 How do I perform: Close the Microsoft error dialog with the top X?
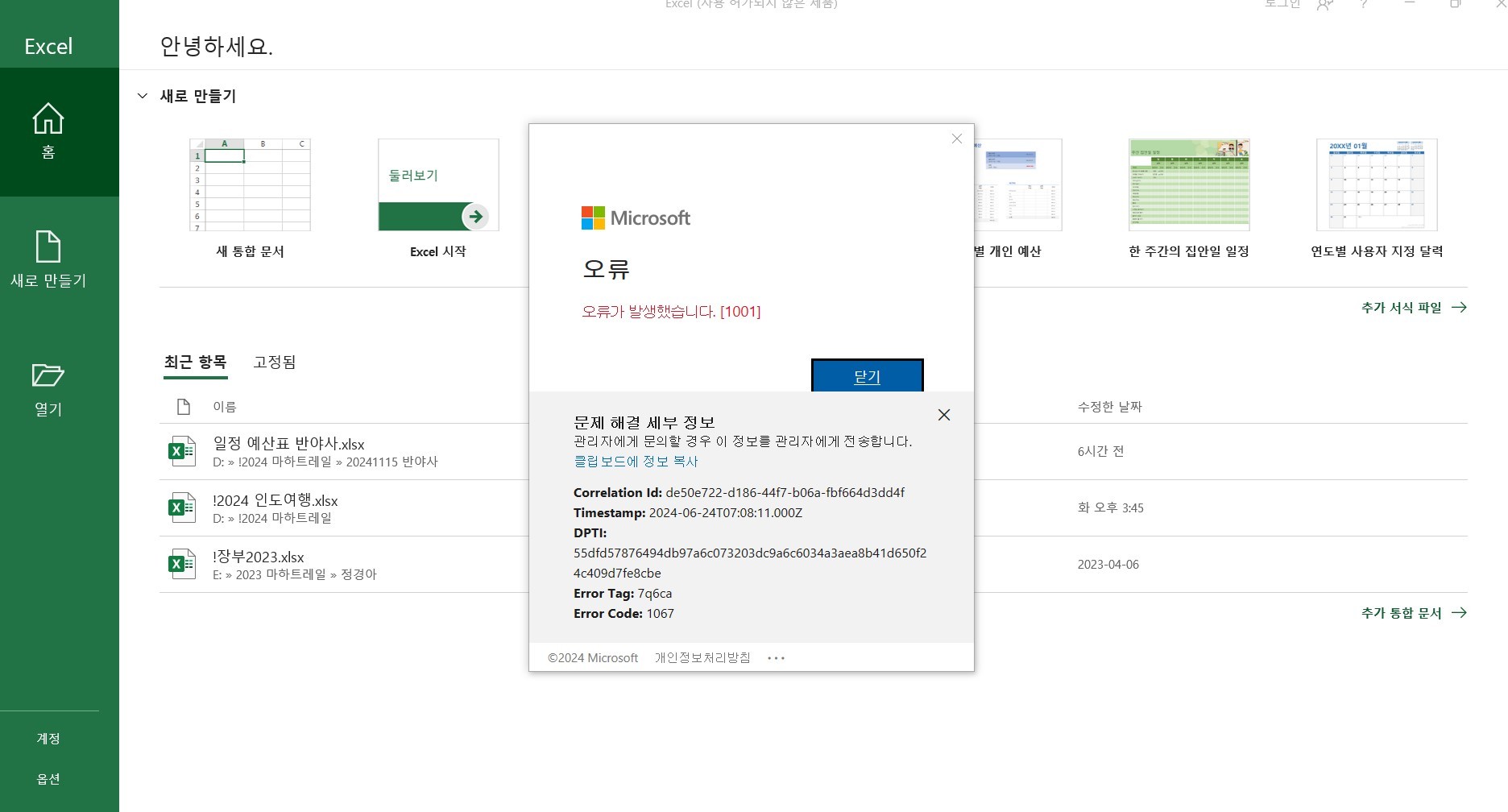coord(957,139)
